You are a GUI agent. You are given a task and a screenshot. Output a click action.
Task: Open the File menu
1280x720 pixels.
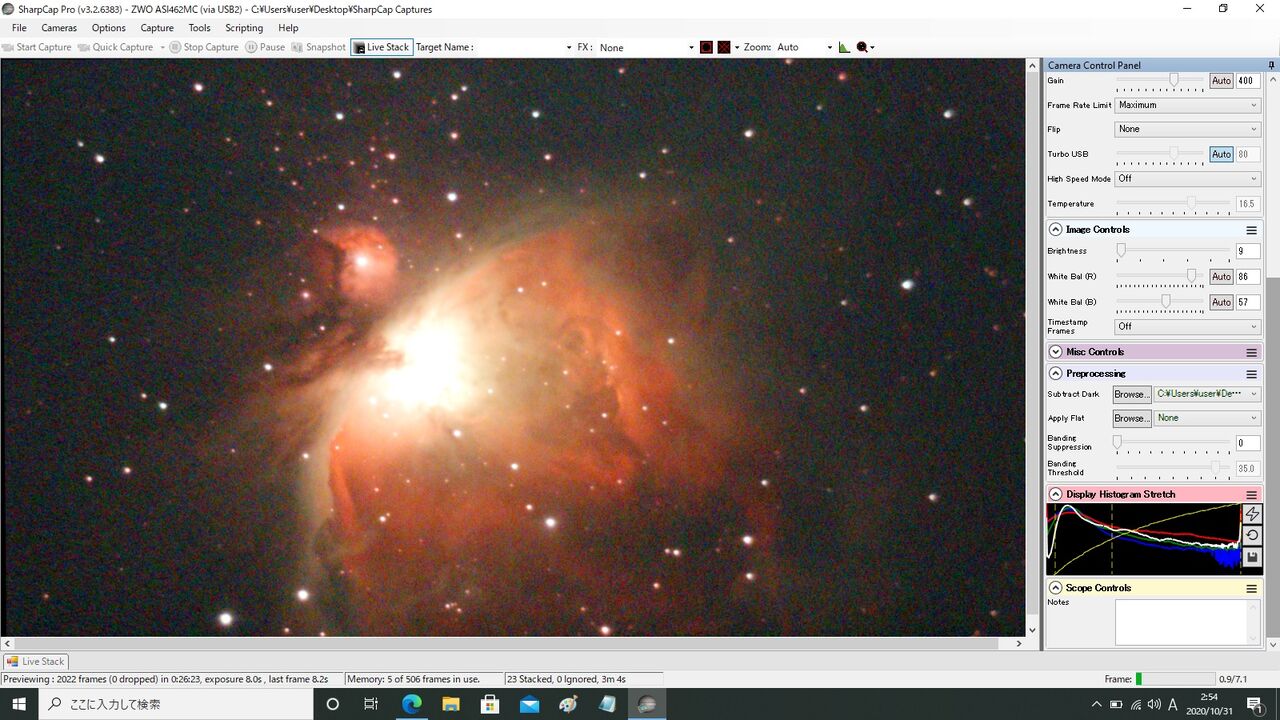19,28
